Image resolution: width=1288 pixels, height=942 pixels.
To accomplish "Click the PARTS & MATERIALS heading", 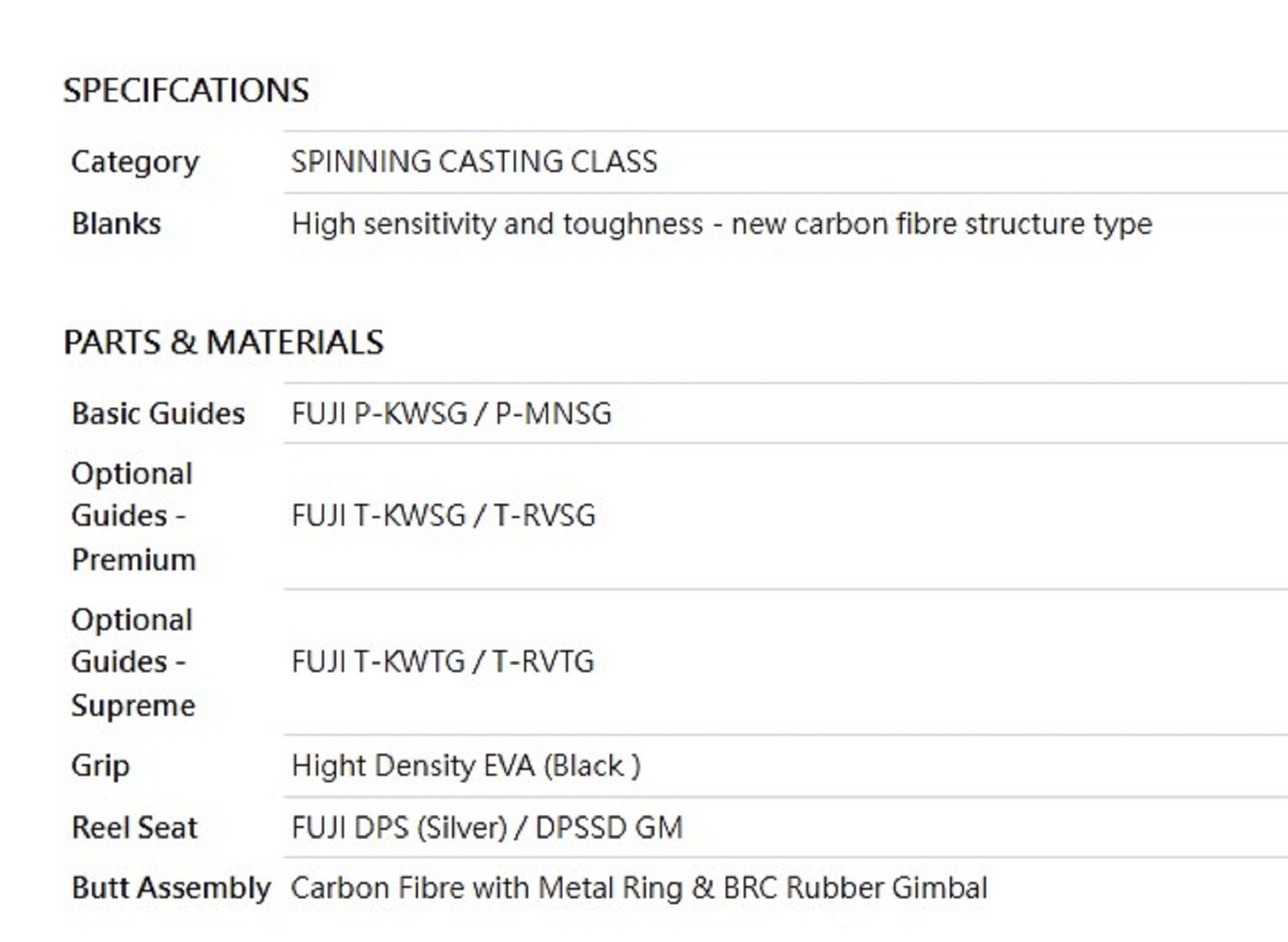I will pyautogui.click(x=224, y=342).
